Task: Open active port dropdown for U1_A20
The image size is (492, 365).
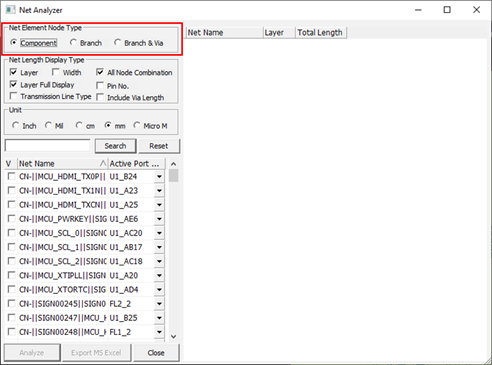Action: (x=159, y=276)
